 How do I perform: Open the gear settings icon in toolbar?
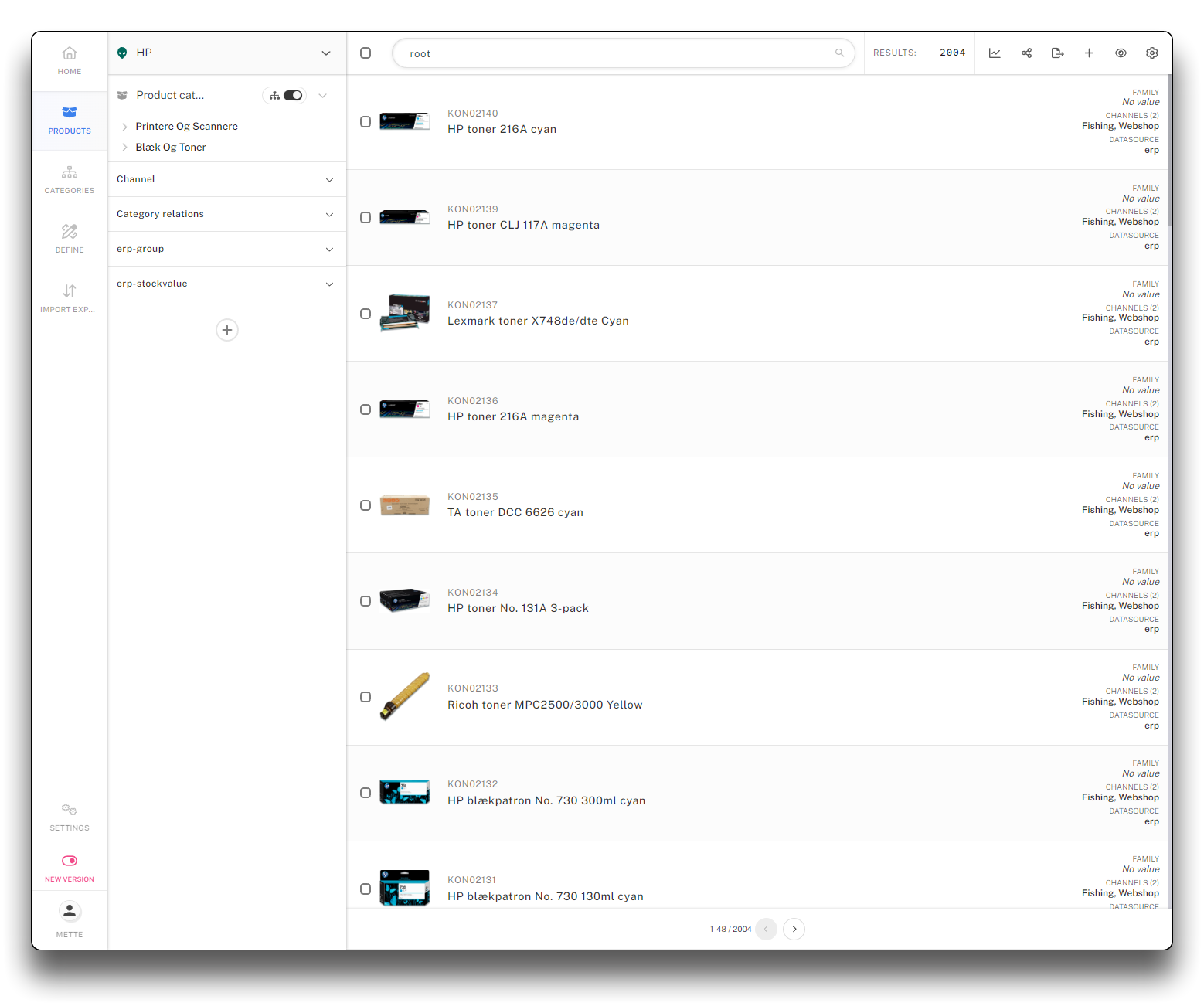pos(1152,53)
